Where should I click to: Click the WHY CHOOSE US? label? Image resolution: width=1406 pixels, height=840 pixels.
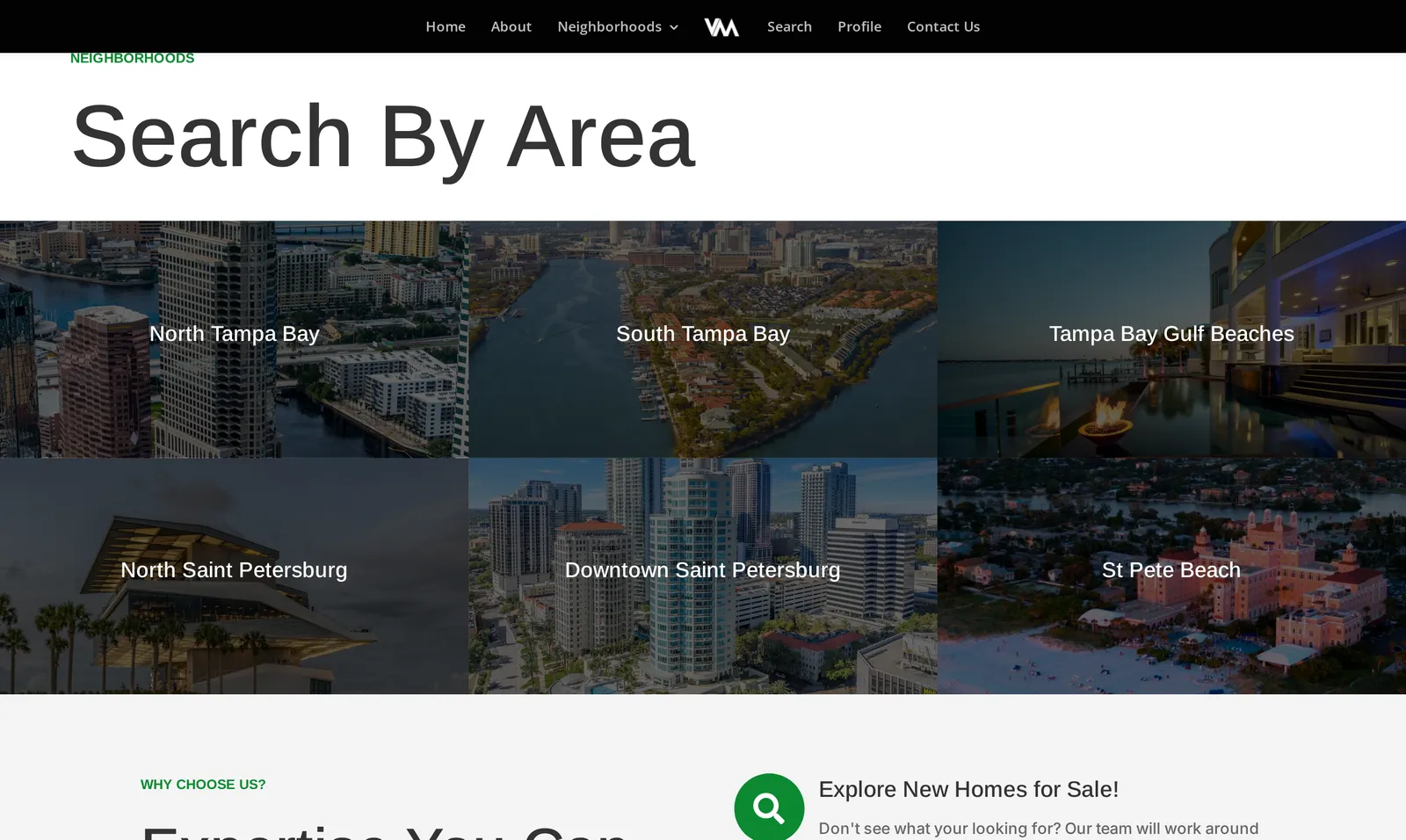coord(203,785)
